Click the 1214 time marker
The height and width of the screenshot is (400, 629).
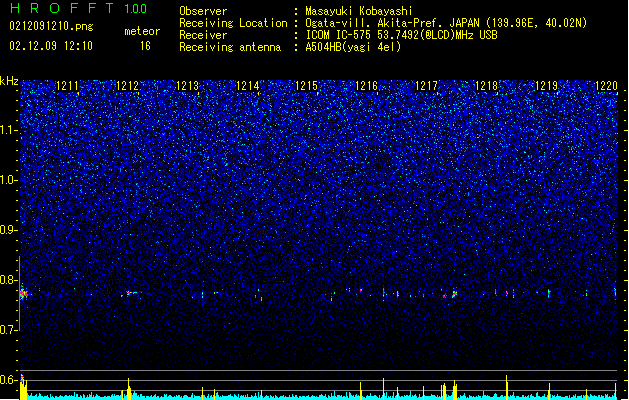pyautogui.click(x=247, y=86)
